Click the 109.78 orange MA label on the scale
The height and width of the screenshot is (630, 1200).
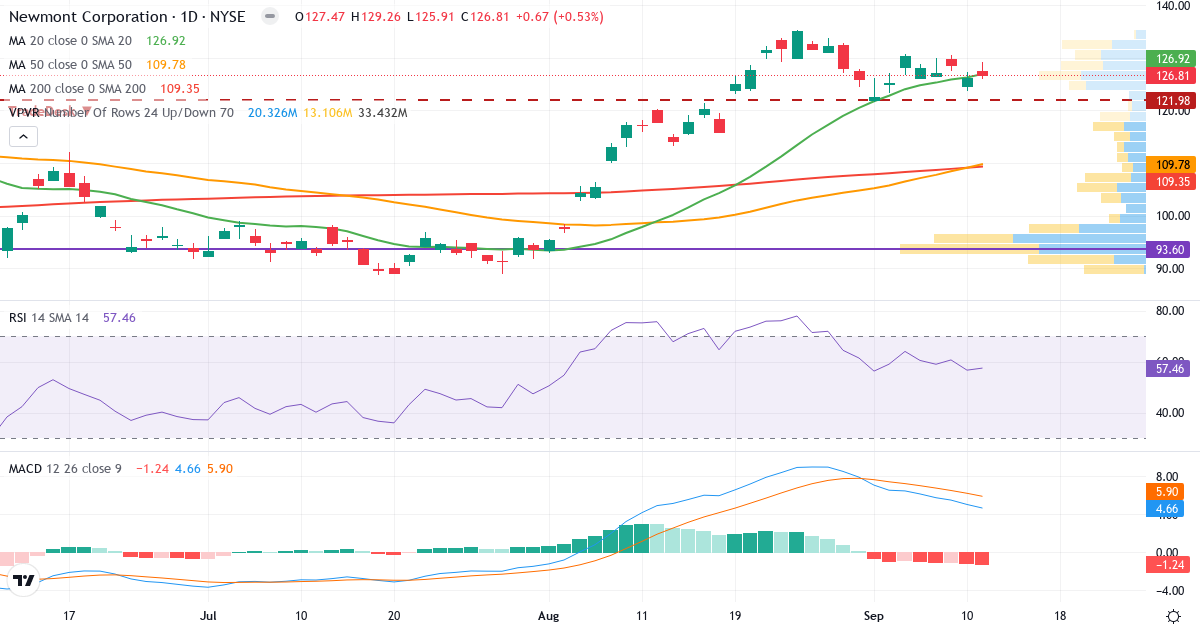click(x=1169, y=164)
